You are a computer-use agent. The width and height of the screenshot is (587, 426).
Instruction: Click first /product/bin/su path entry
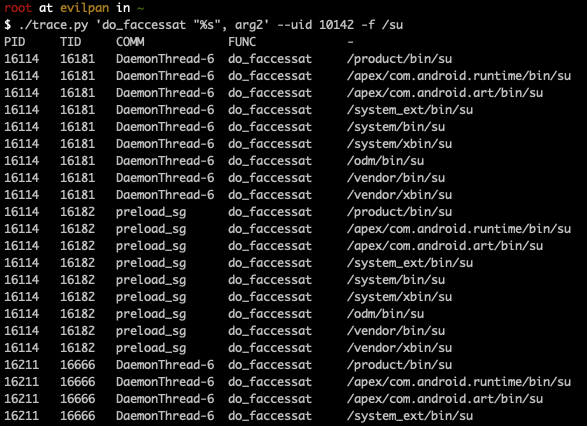(399, 59)
